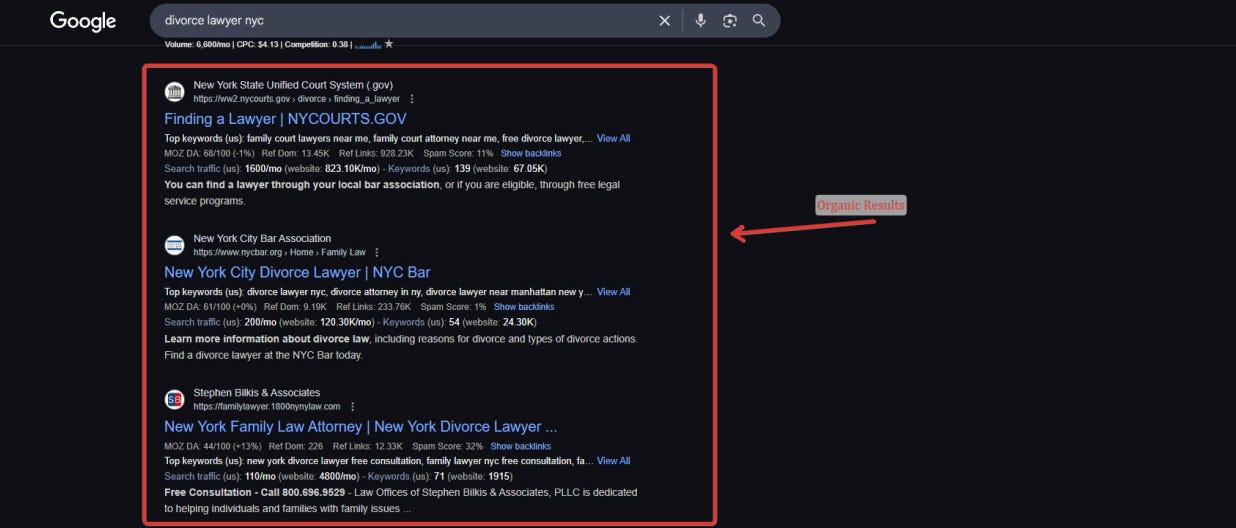This screenshot has height=528, width=1236.
Task: Click 'Spam Score: 32%' in the Bilkis result
Action: (448, 446)
